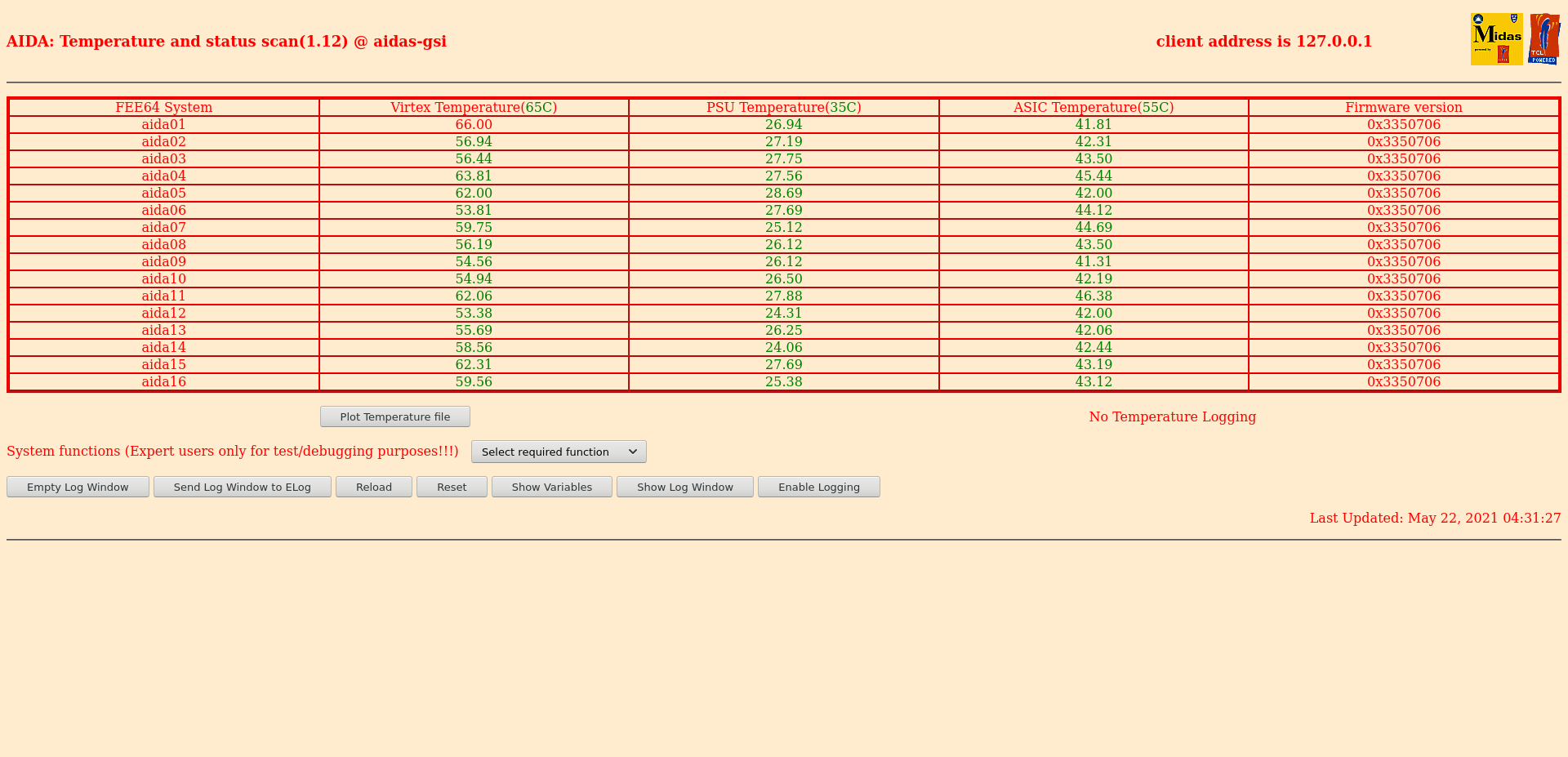Click the Midas logo icon

click(1496, 39)
